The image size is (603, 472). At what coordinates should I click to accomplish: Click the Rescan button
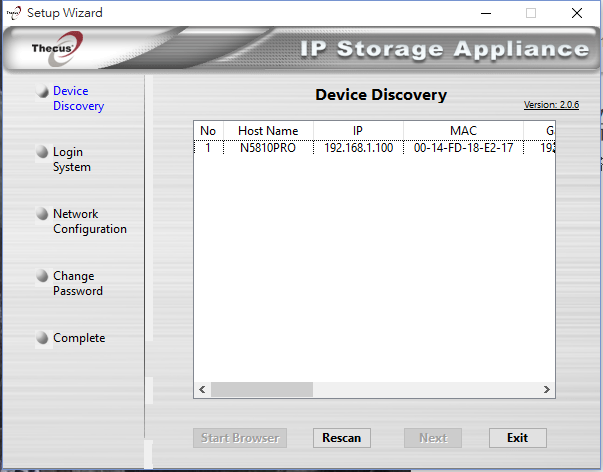click(x=341, y=438)
